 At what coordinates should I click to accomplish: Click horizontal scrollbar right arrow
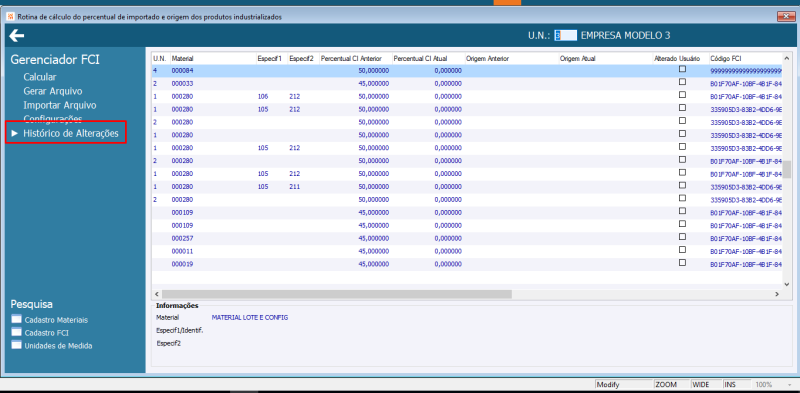[777, 294]
